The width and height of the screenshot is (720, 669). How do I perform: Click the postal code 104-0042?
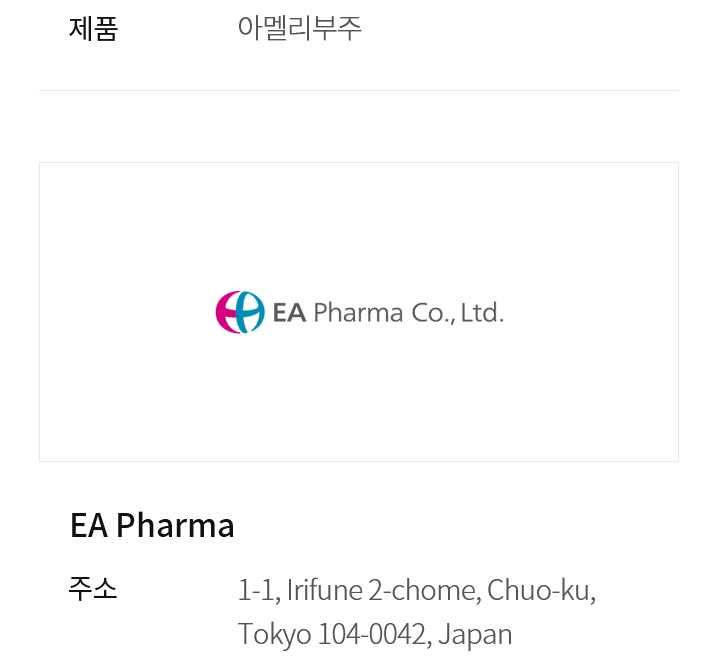372,634
